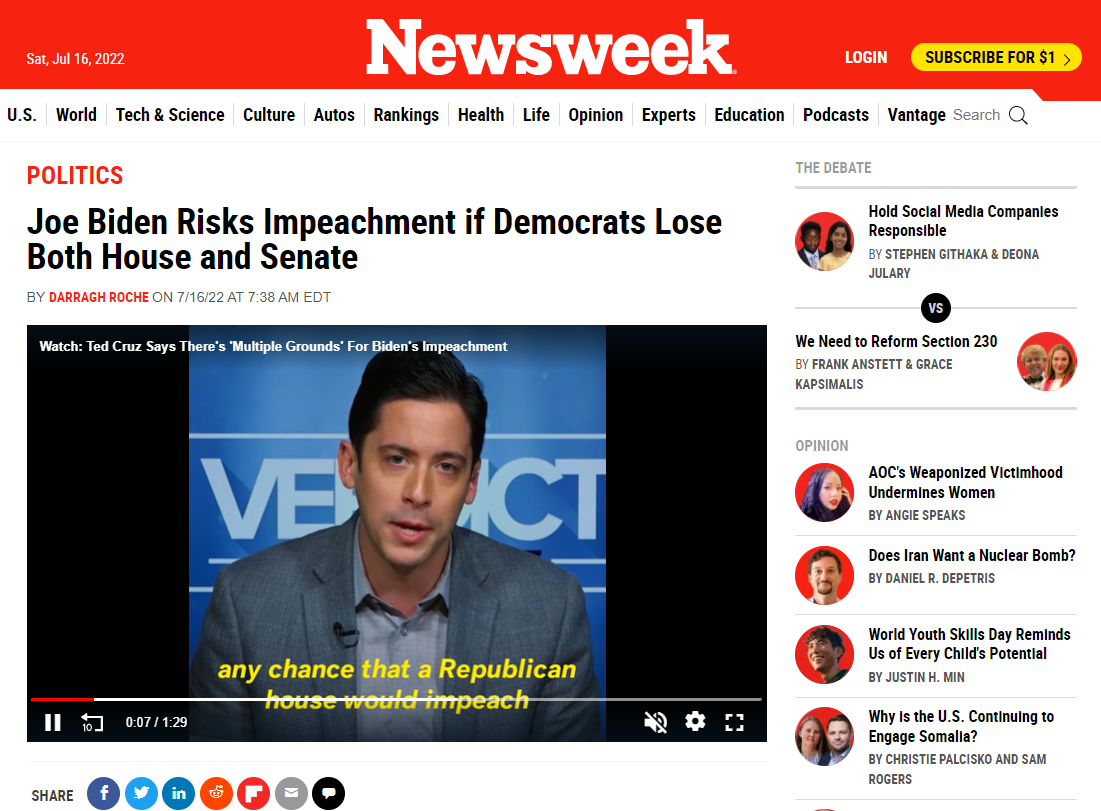The width and height of the screenshot is (1101, 811).
Task: Click the search magnifier icon
Action: pyautogui.click(x=1018, y=115)
